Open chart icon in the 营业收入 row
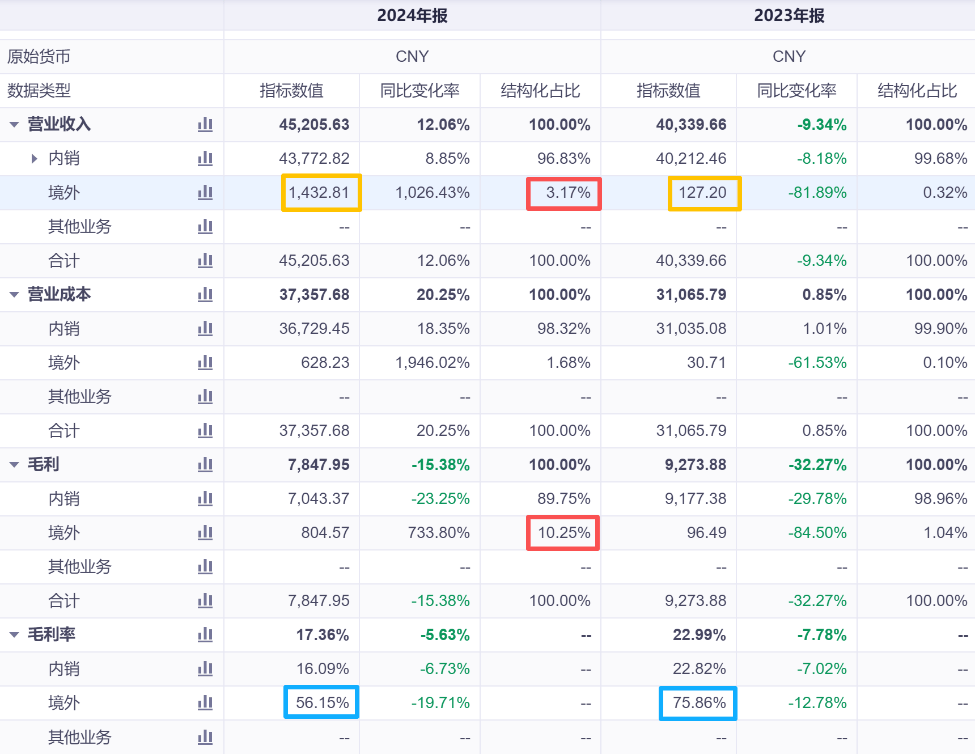Screen dimensions: 975x754 pyautogui.click(x=205, y=124)
